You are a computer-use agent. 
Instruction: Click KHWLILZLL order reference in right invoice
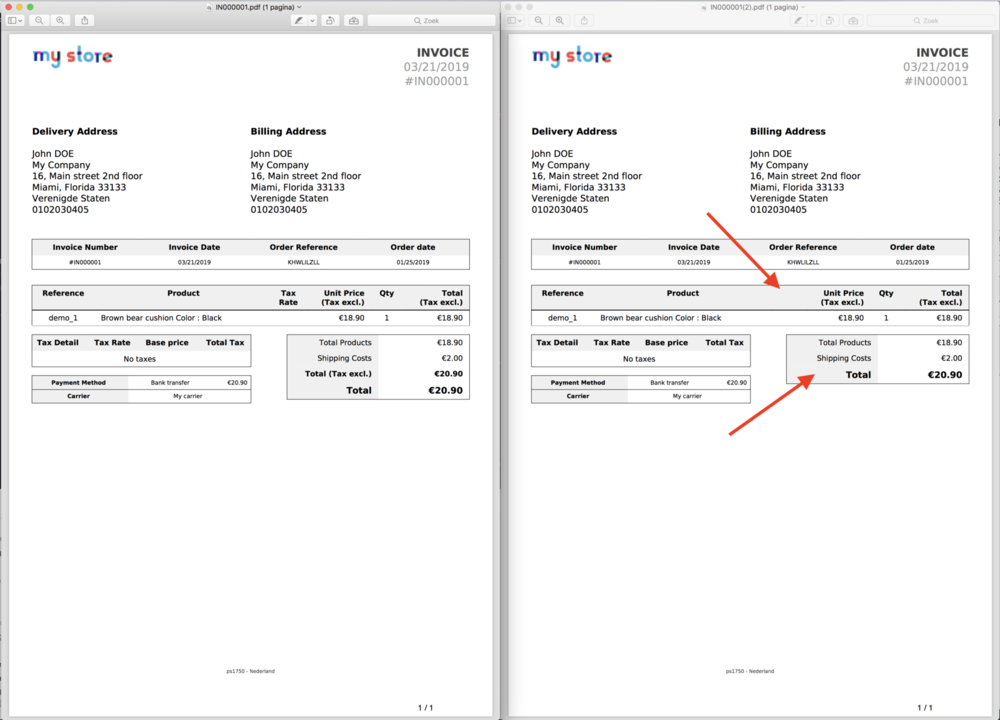pos(803,262)
